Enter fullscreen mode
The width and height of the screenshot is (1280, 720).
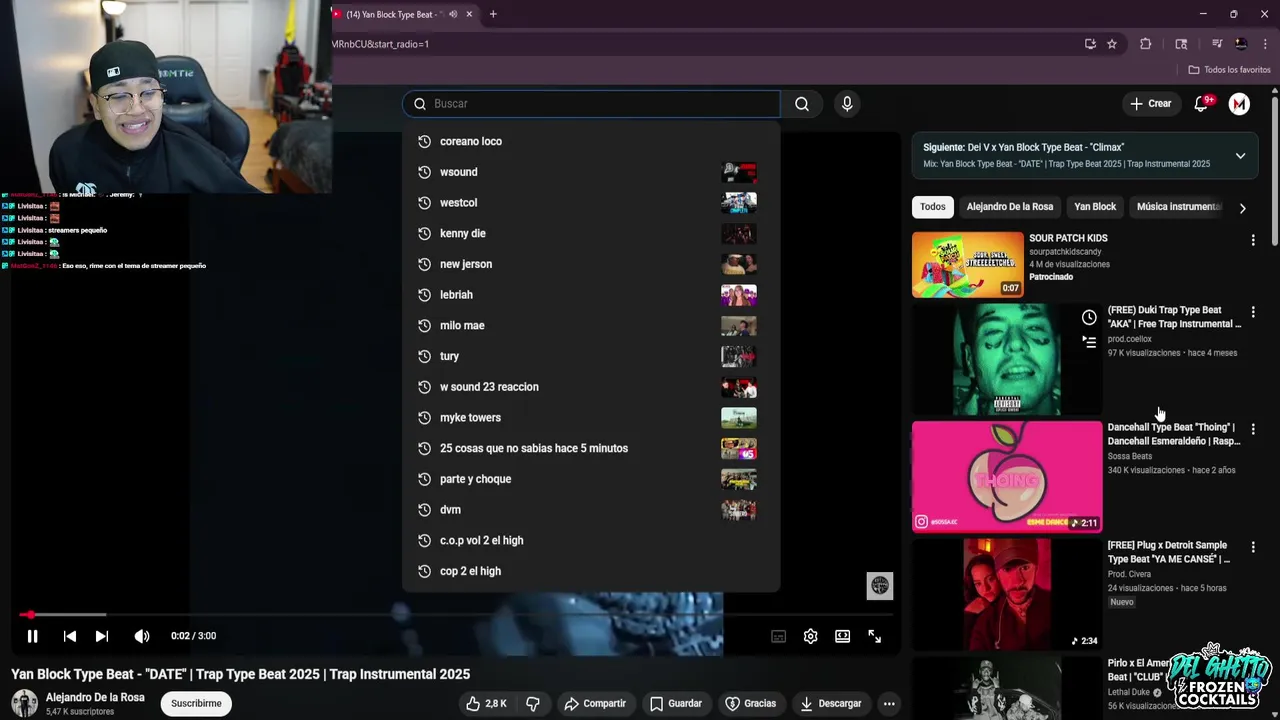[x=874, y=636]
